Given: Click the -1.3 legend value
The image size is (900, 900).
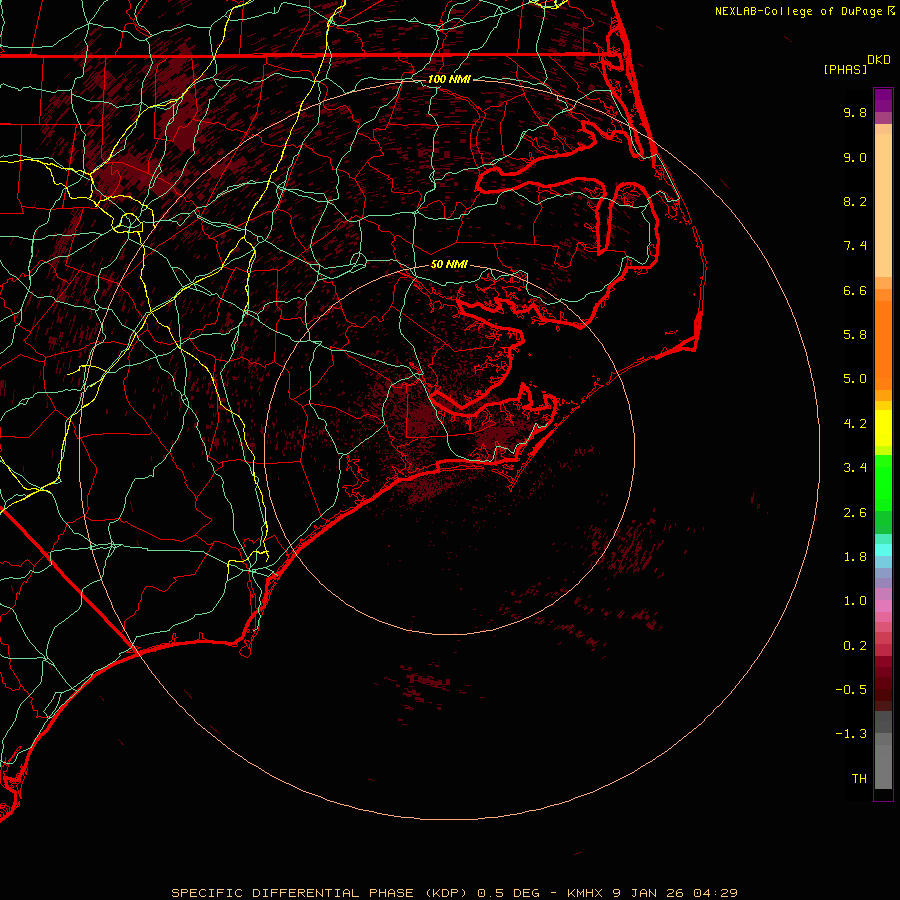Looking at the screenshot, I should click(851, 734).
